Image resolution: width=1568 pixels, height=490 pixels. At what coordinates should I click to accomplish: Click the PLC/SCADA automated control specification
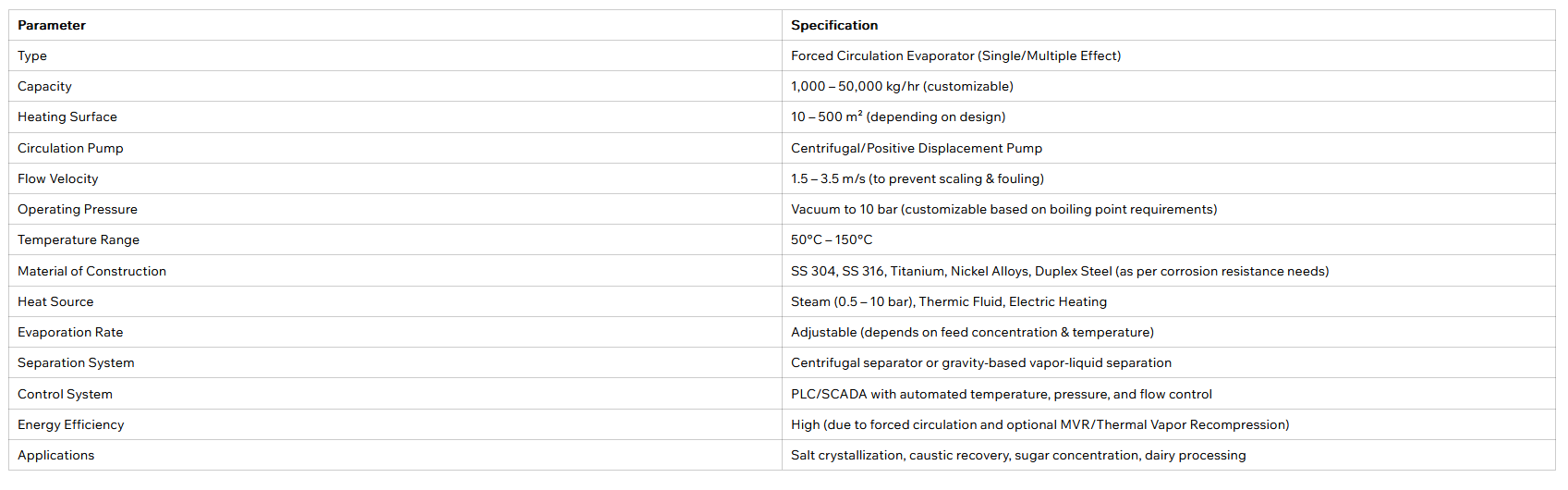pos(1002,394)
